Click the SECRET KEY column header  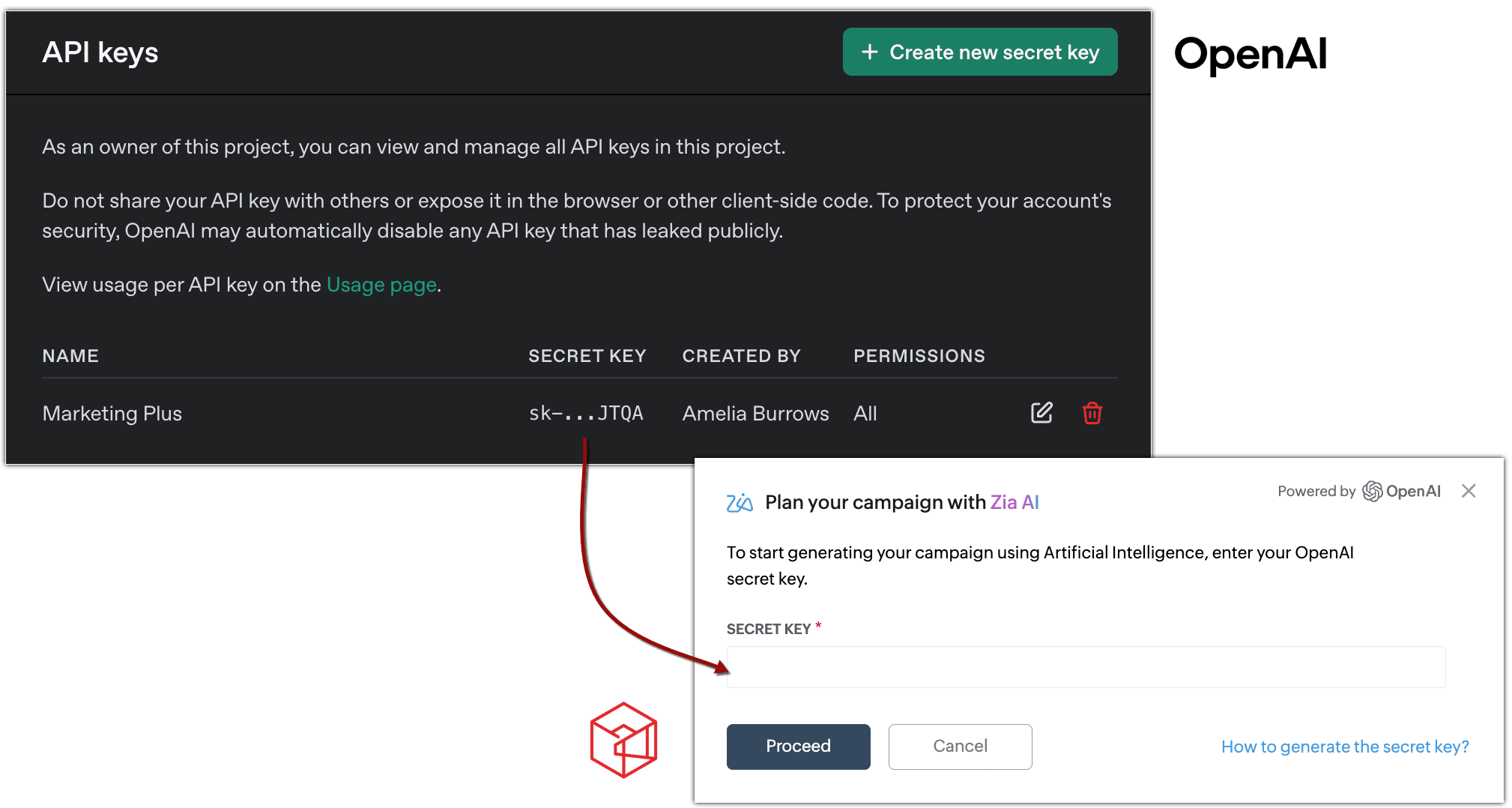[x=587, y=356]
